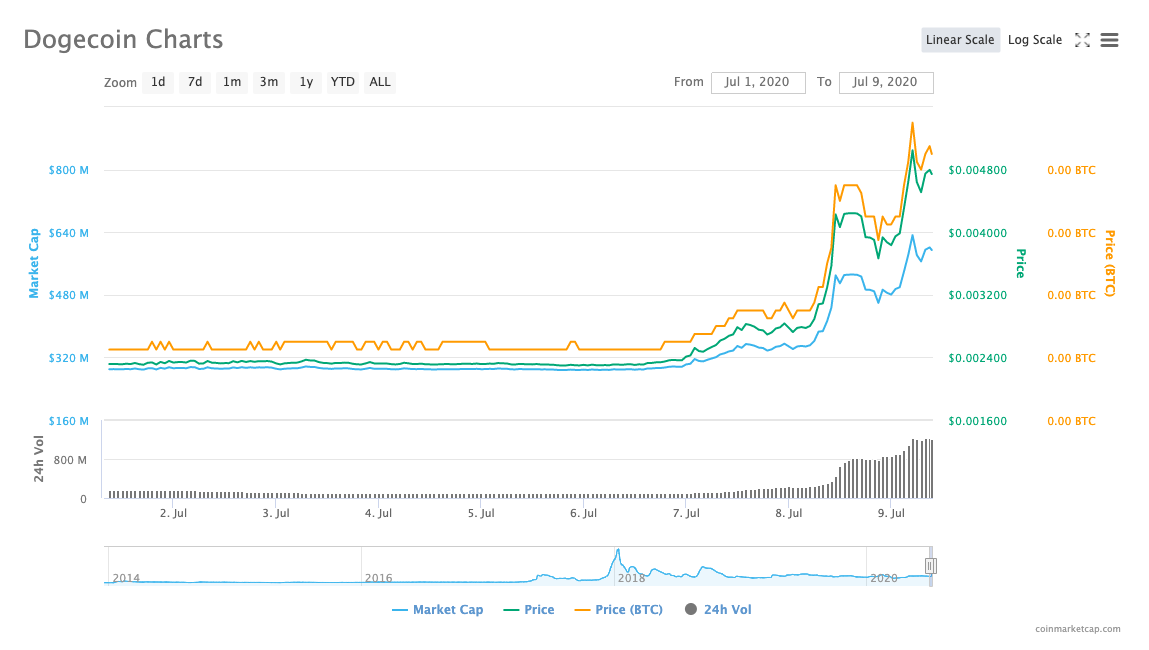
Task: Click the $0.001600 price axis label
Action: tap(978, 421)
